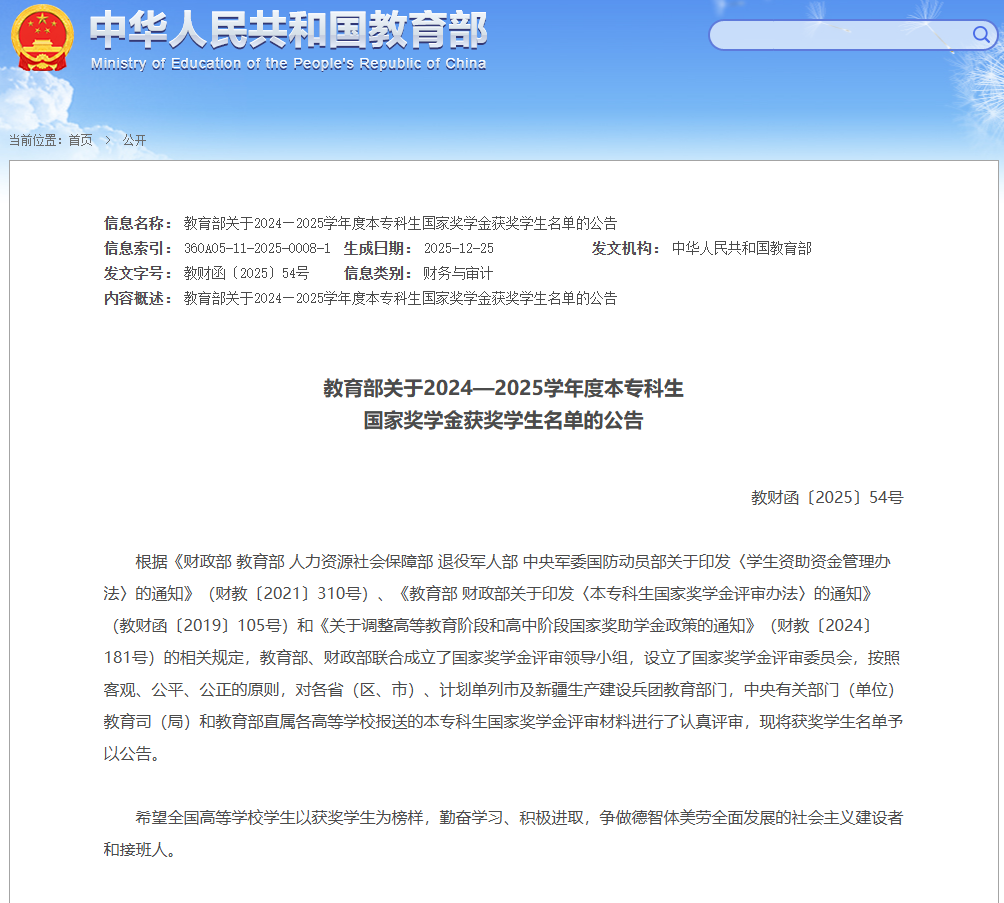Image resolution: width=1004 pixels, height=903 pixels.
Task: Open the 首页 breadcrumb link
Action: (81, 140)
